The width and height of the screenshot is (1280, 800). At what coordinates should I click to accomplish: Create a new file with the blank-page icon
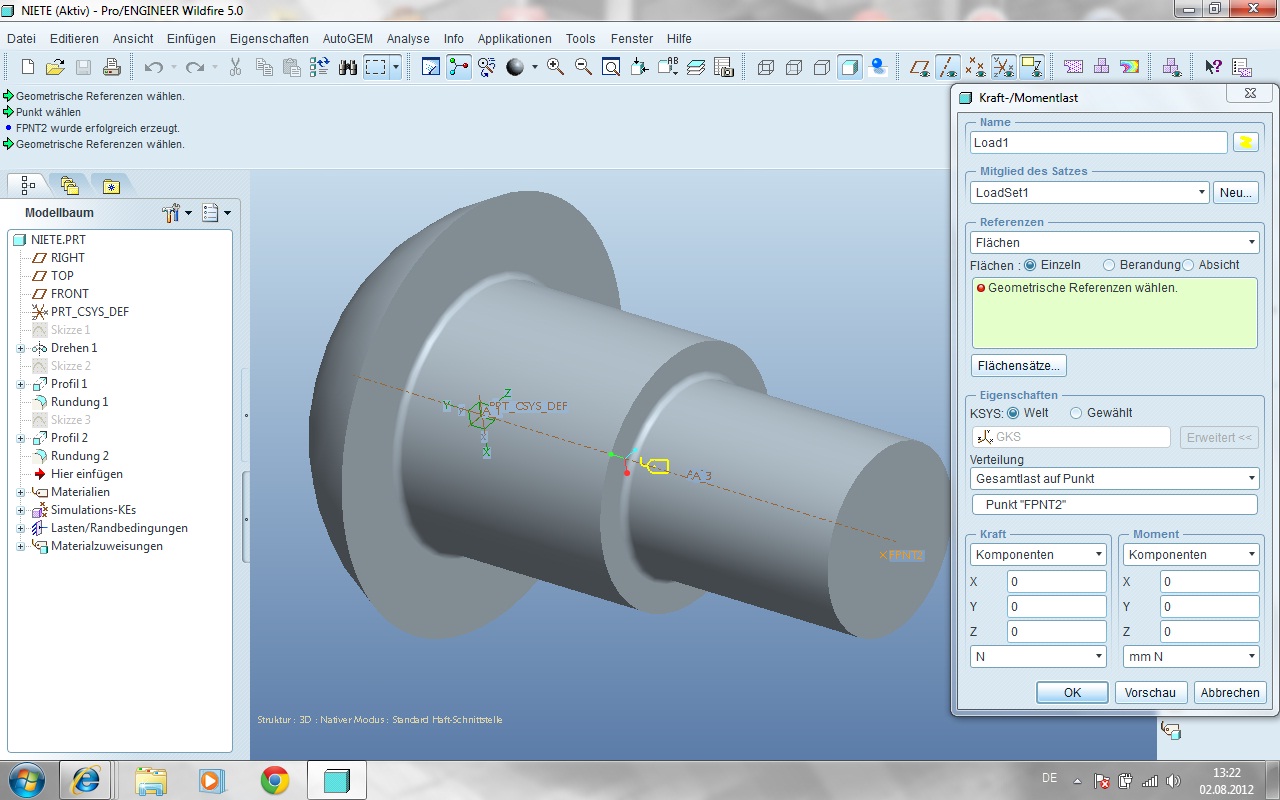(28, 67)
